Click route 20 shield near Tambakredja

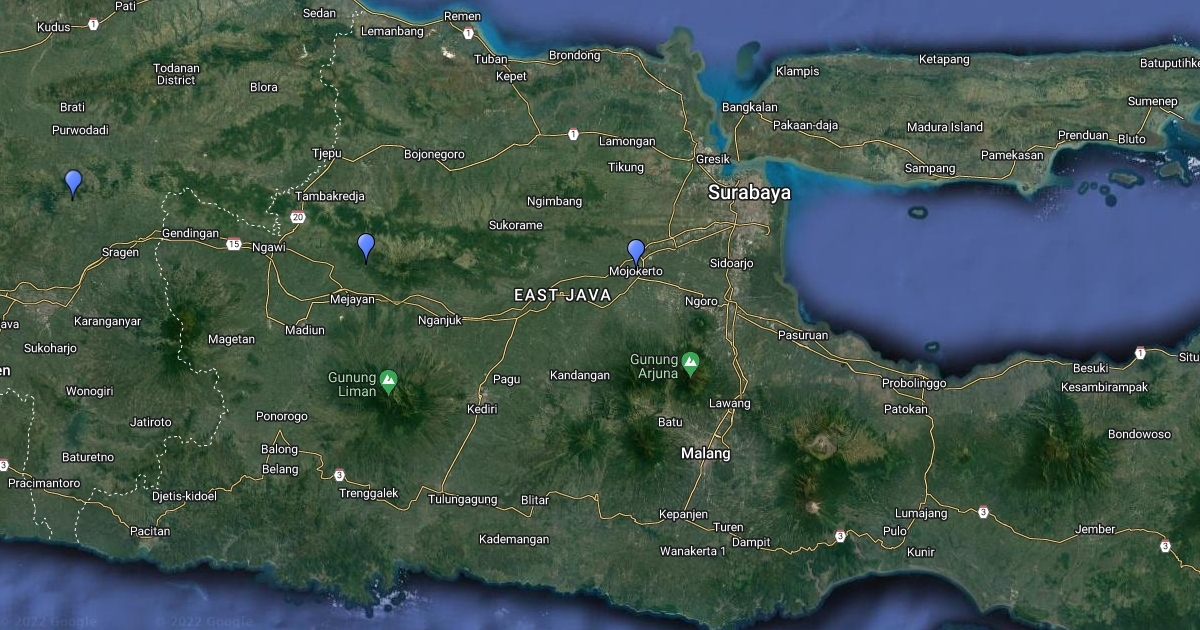pyautogui.click(x=298, y=217)
